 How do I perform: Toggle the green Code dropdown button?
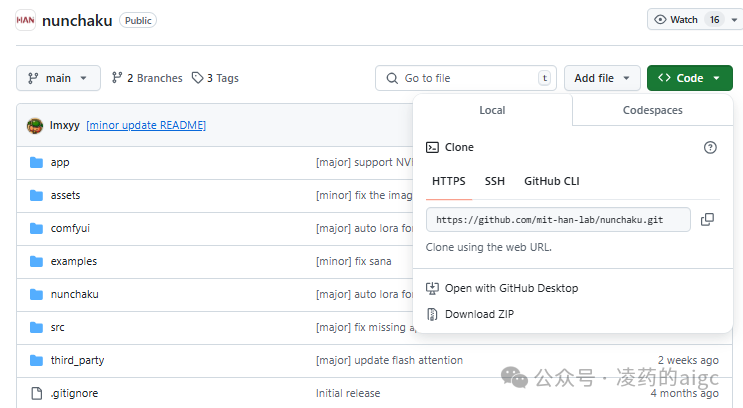[689, 78]
